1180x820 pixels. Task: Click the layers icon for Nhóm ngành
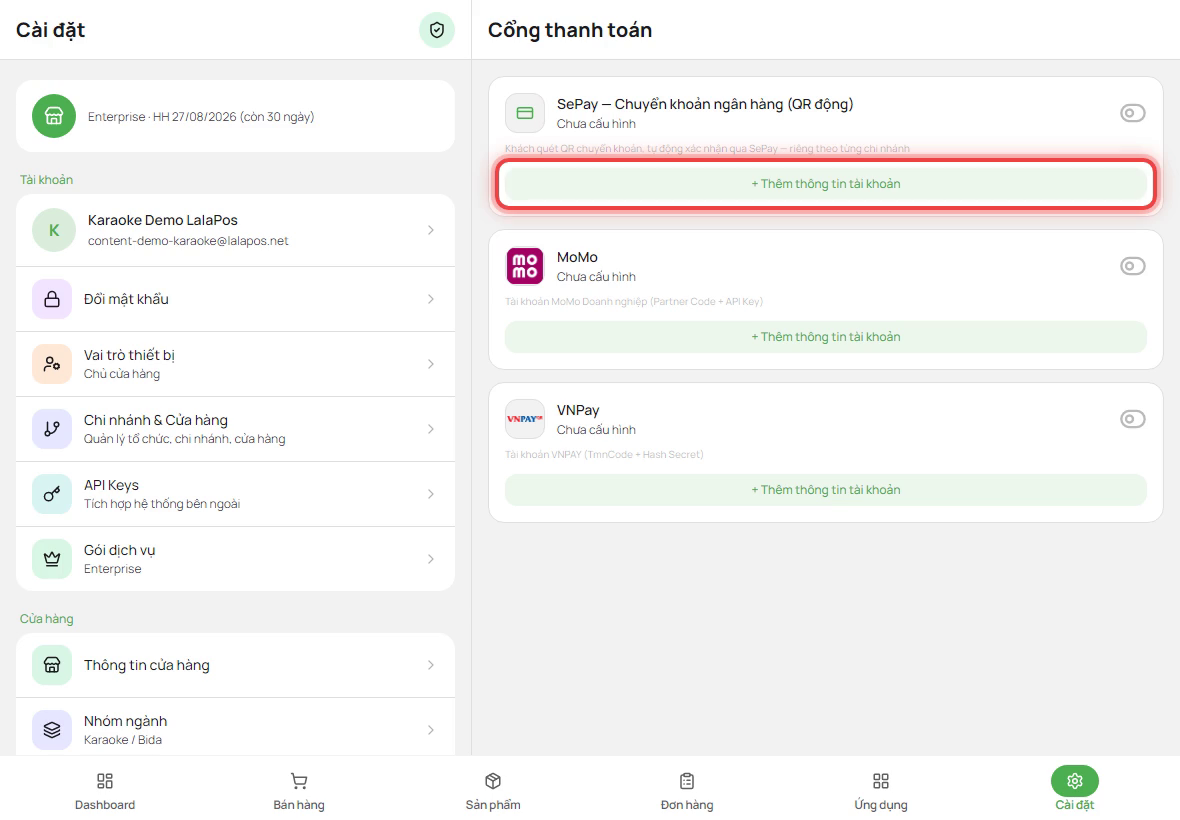[x=52, y=730]
